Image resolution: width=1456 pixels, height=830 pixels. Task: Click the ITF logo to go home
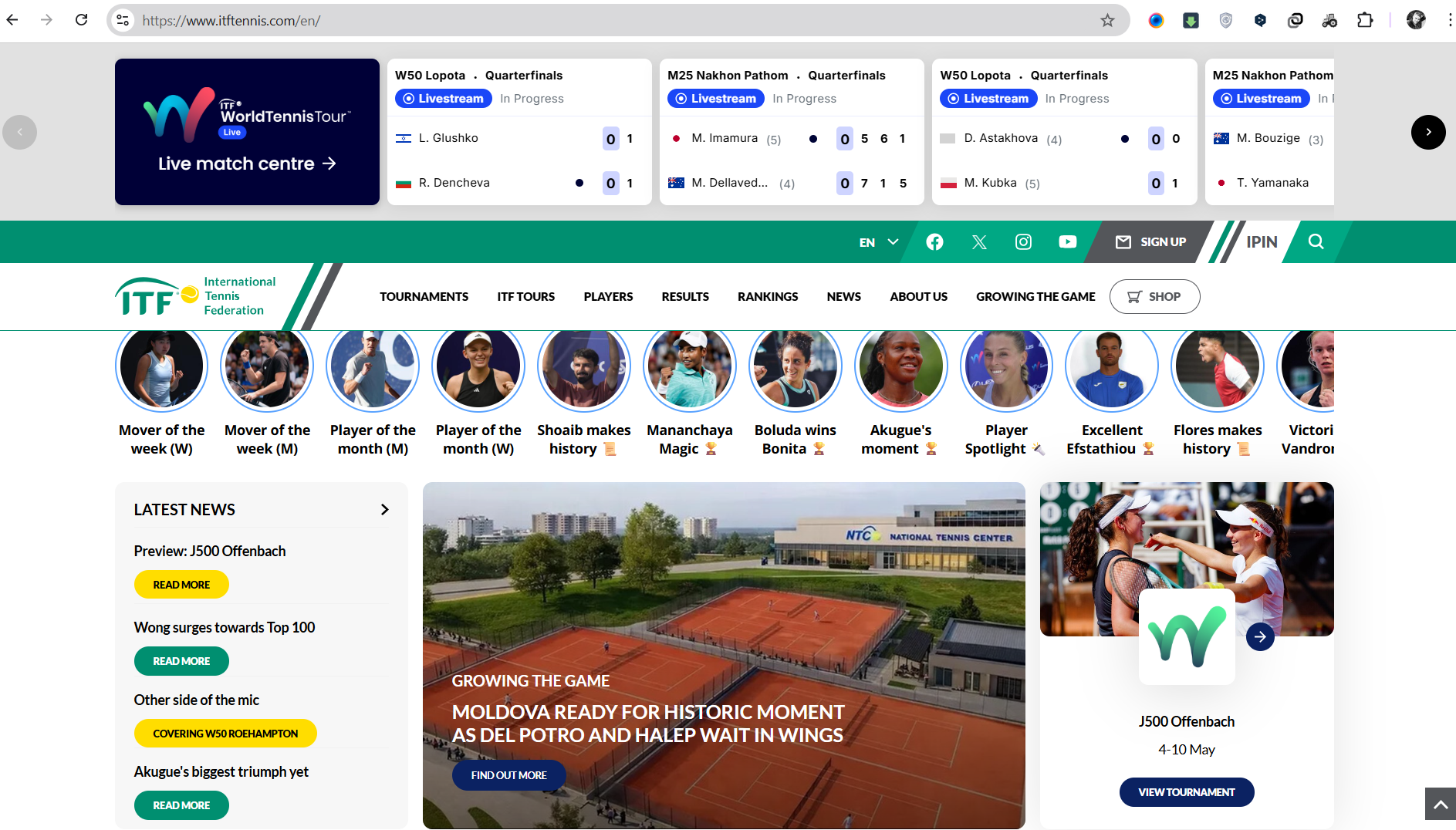[194, 297]
